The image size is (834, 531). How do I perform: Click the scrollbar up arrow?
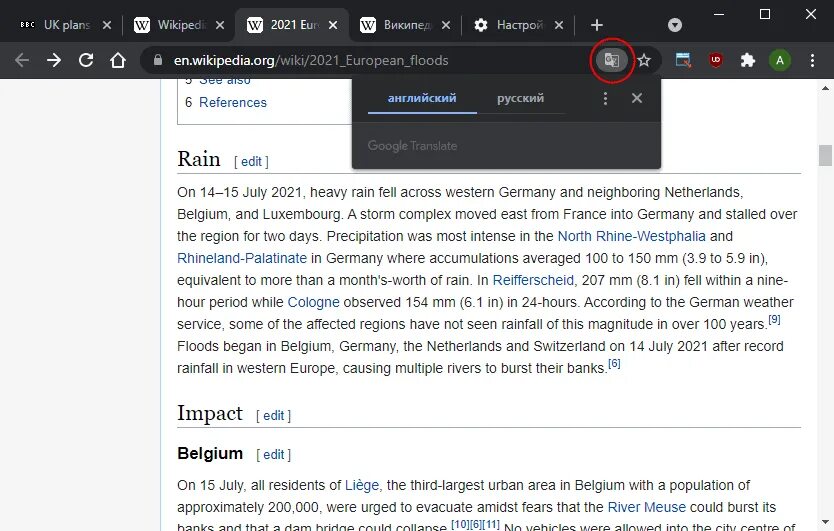[x=825, y=88]
